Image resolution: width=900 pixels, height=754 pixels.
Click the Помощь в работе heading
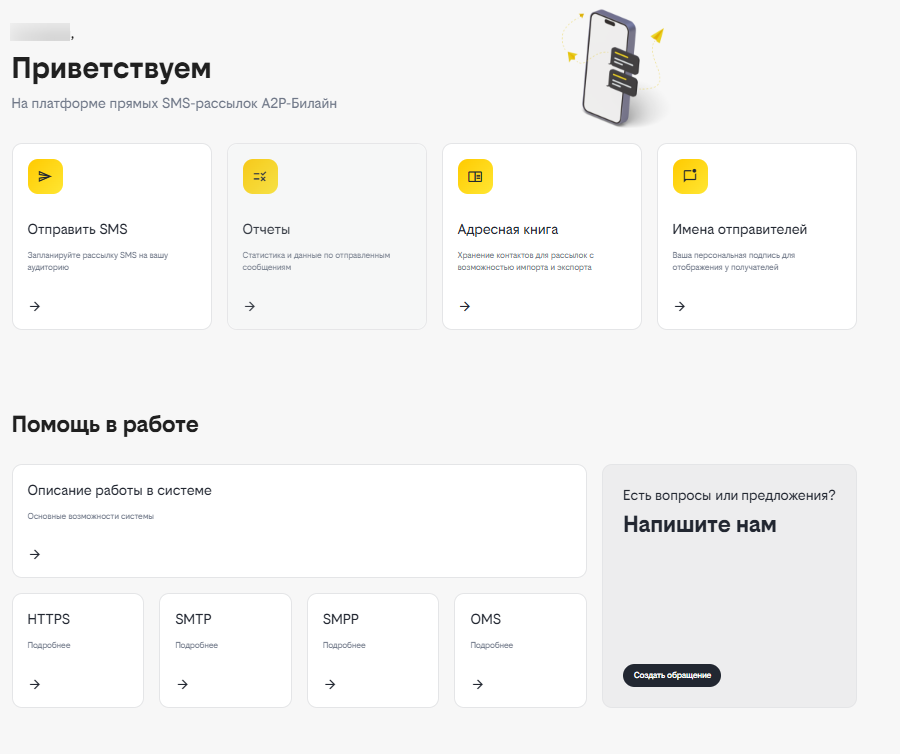[105, 425]
